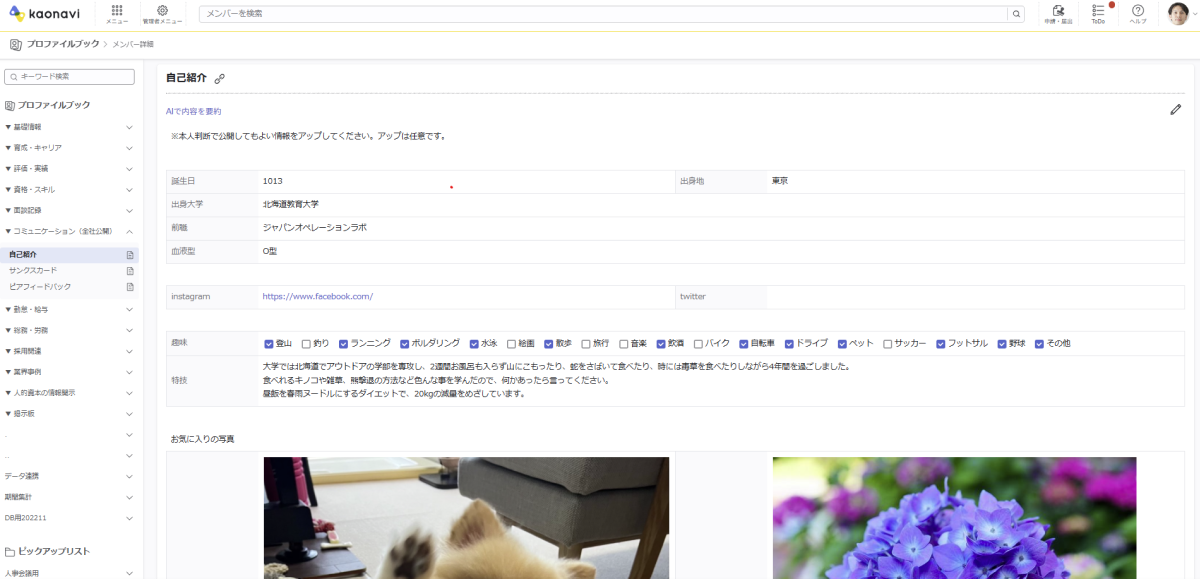The image size is (1200, 580).
Task: Open the 管理者メニュー gear icon
Action: coord(162,10)
